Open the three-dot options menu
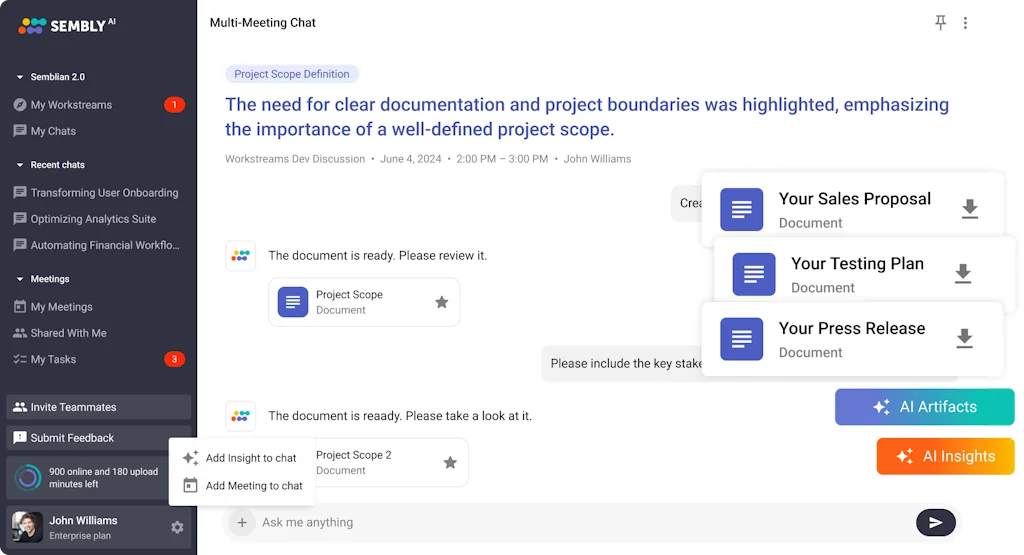The image size is (1024, 555). (965, 23)
